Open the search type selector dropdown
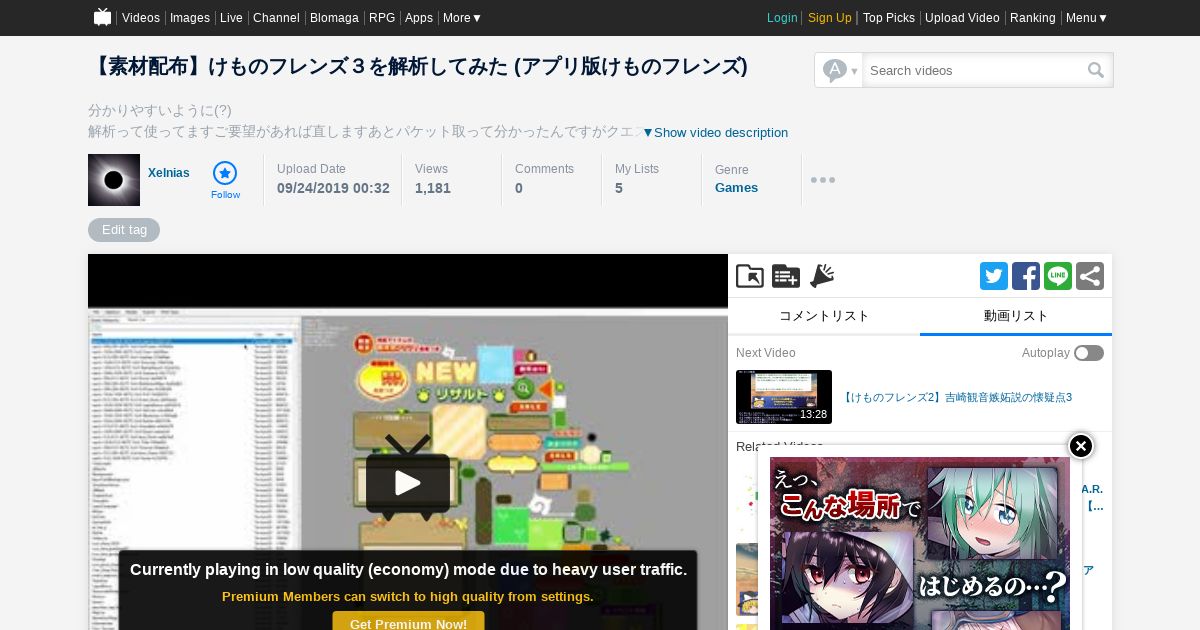Viewport: 1200px width, 630px height. (x=839, y=70)
